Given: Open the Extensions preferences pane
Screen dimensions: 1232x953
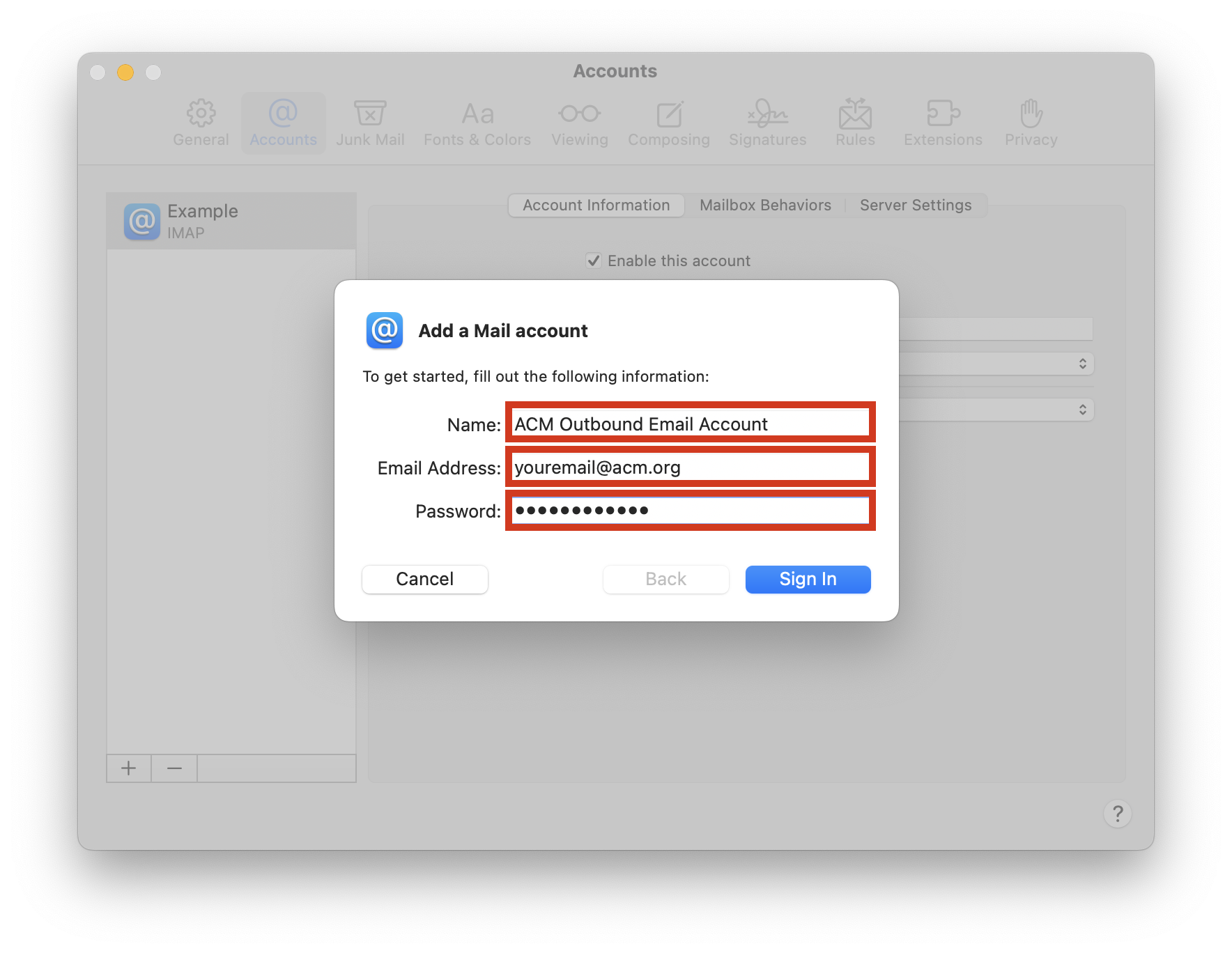Looking at the screenshot, I should [943, 123].
